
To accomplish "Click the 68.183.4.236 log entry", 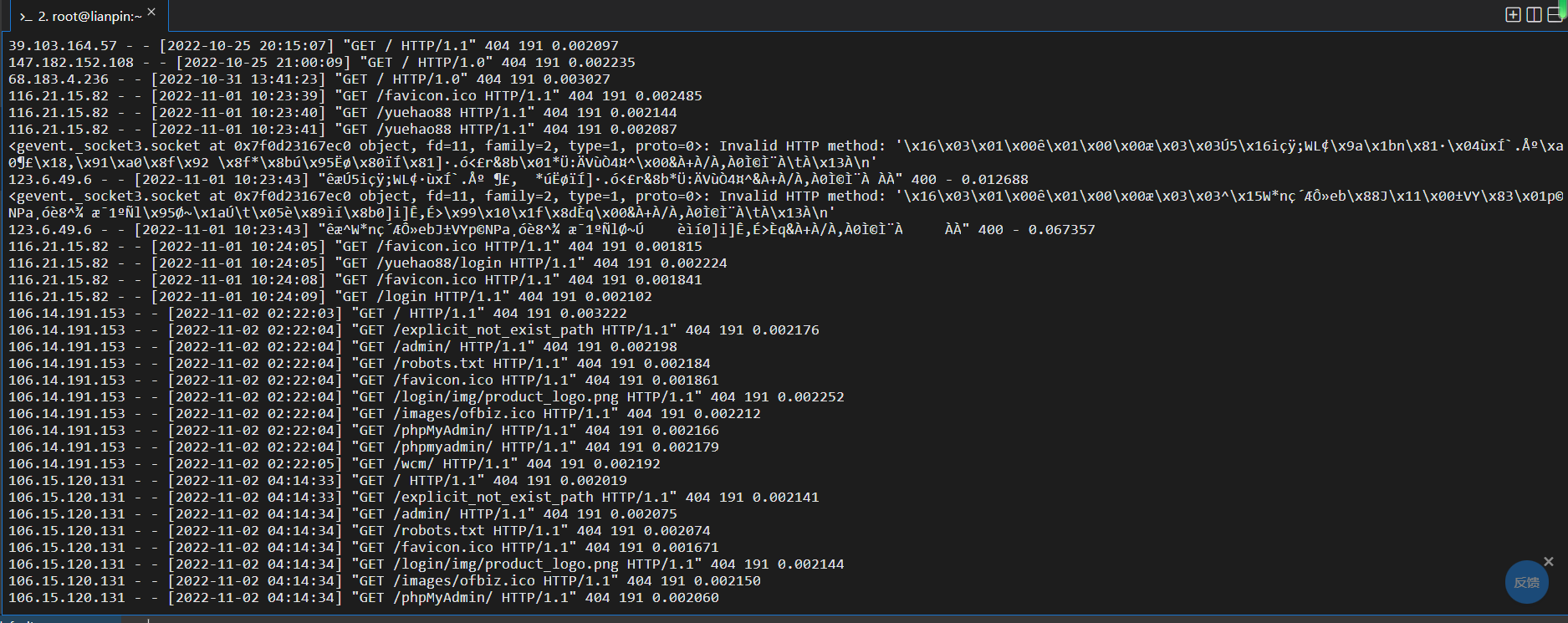I will coord(309,79).
